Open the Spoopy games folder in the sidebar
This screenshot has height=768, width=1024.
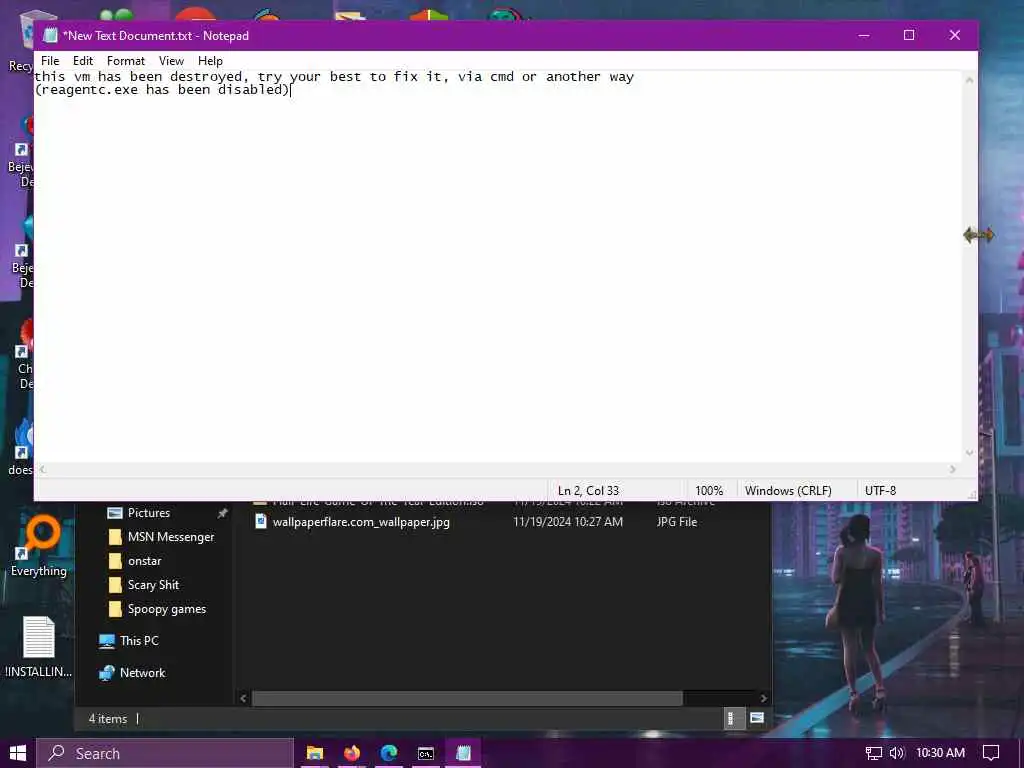click(167, 609)
